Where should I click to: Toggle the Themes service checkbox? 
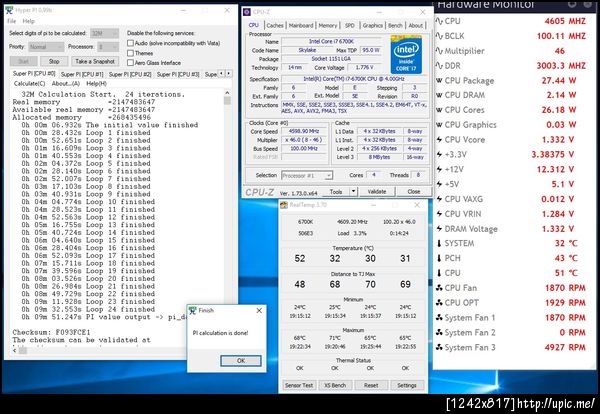[130, 53]
